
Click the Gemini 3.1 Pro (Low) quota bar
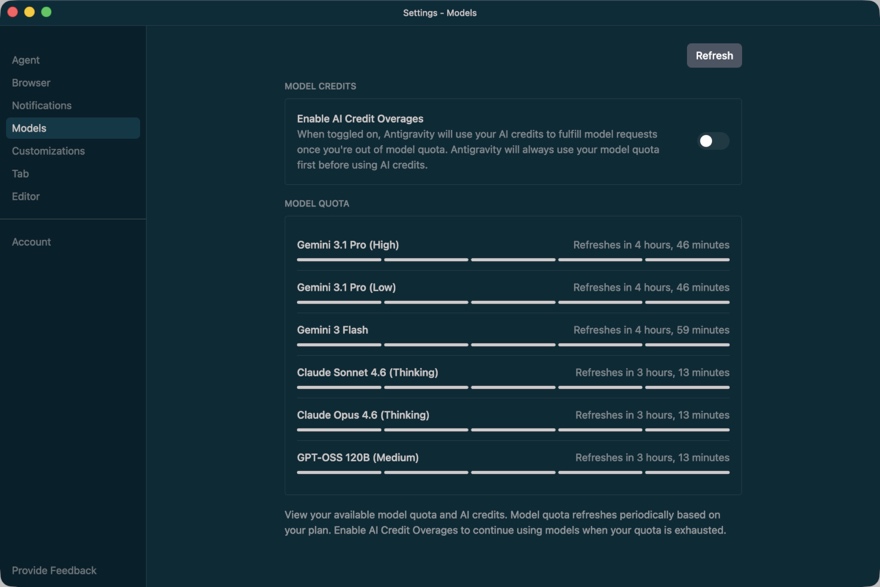512,302
